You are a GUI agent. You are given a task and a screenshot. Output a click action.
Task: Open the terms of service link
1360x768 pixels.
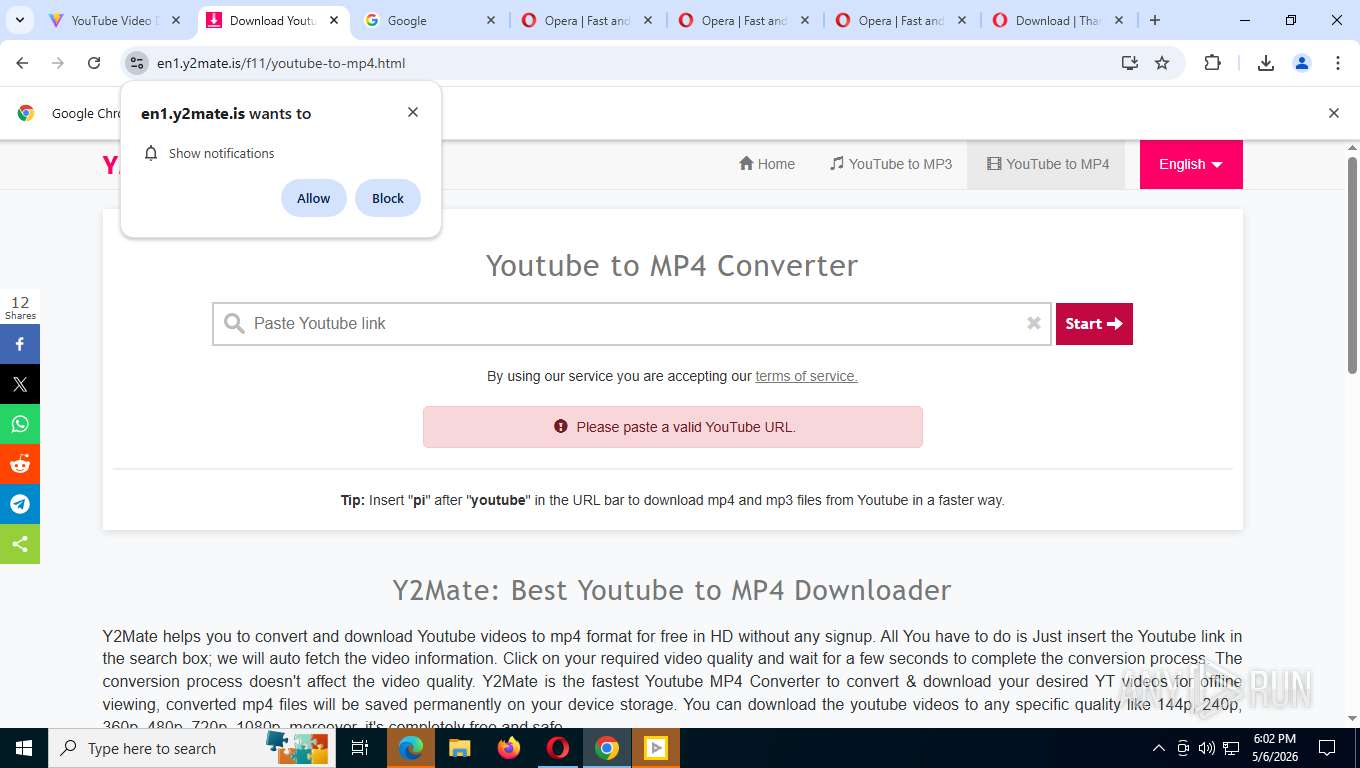pos(806,376)
